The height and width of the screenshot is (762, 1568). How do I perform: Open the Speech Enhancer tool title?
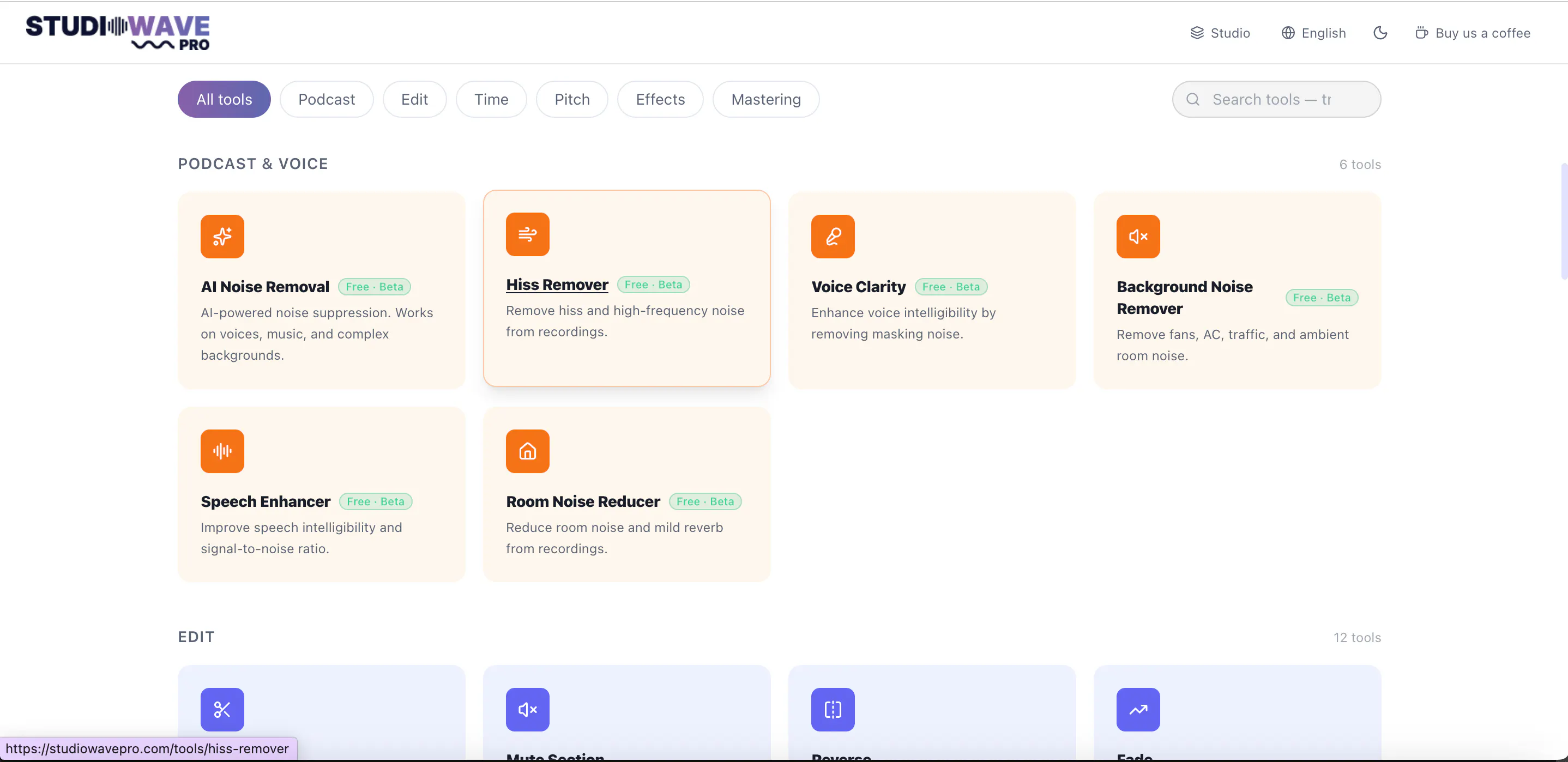click(266, 501)
